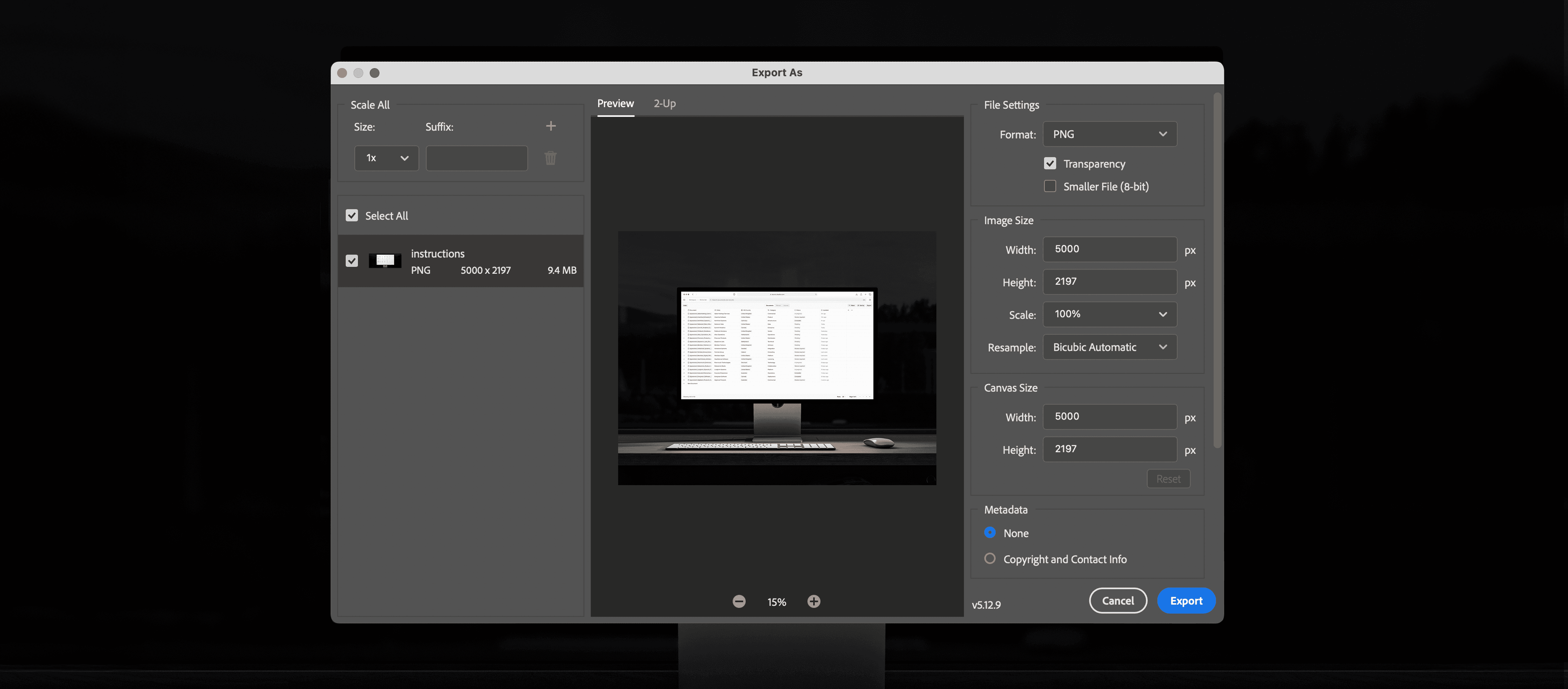The height and width of the screenshot is (689, 1568).
Task: Open the Format PNG dropdown
Action: pyautogui.click(x=1109, y=134)
